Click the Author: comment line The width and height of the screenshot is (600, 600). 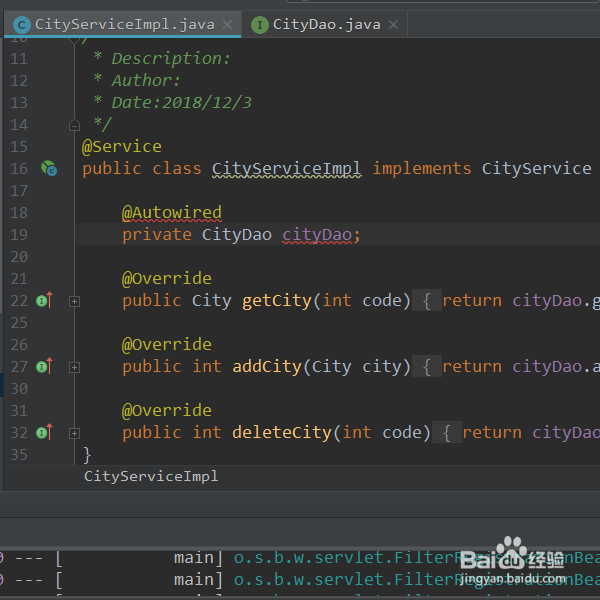[137, 81]
